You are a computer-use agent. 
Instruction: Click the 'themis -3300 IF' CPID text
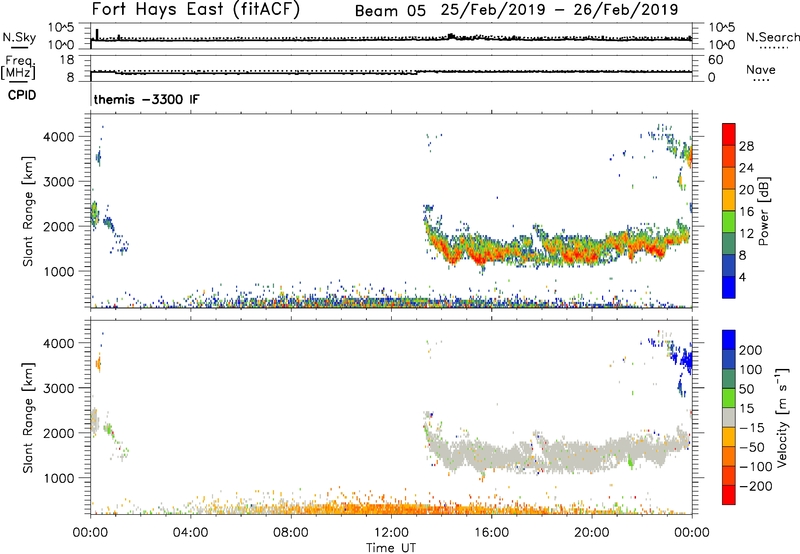[x=146, y=99]
